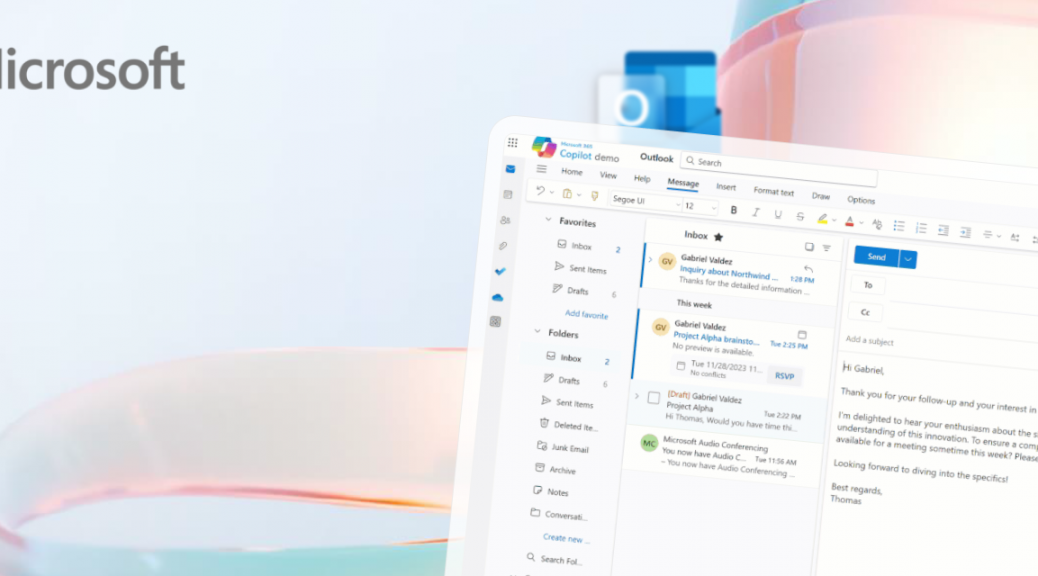1038x576 pixels.
Task: Check the box on the Draft Gabriel Valdez email
Action: pos(653,397)
